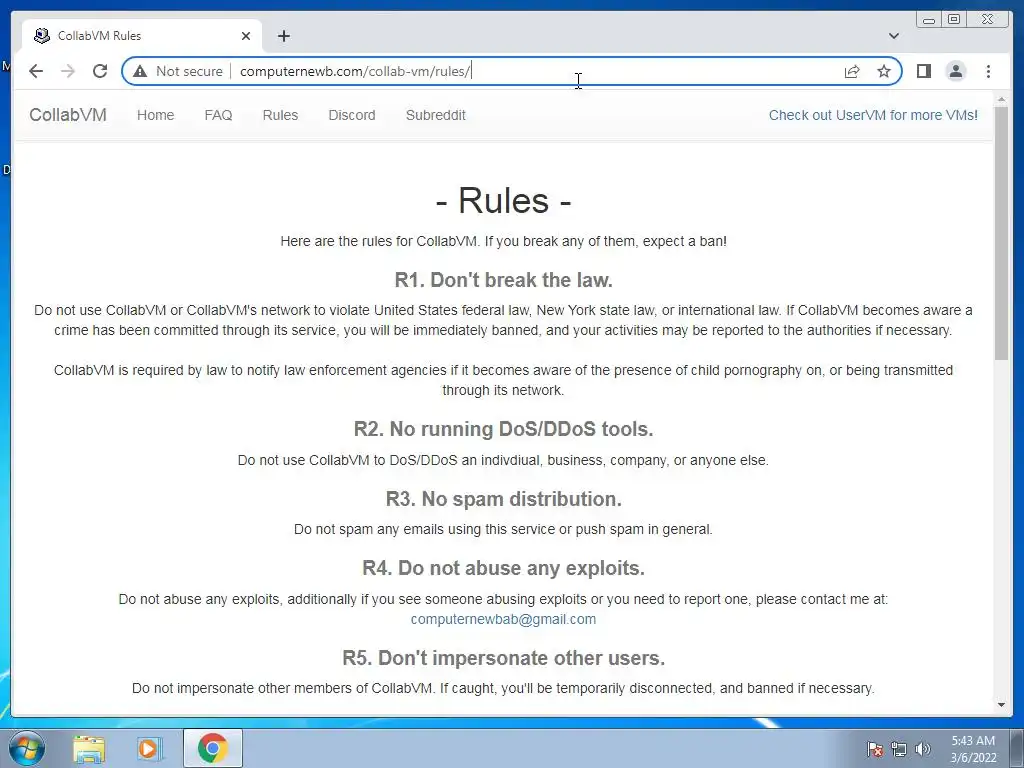This screenshot has height=768, width=1024.
Task: Click the network tray icon
Action: 899,749
